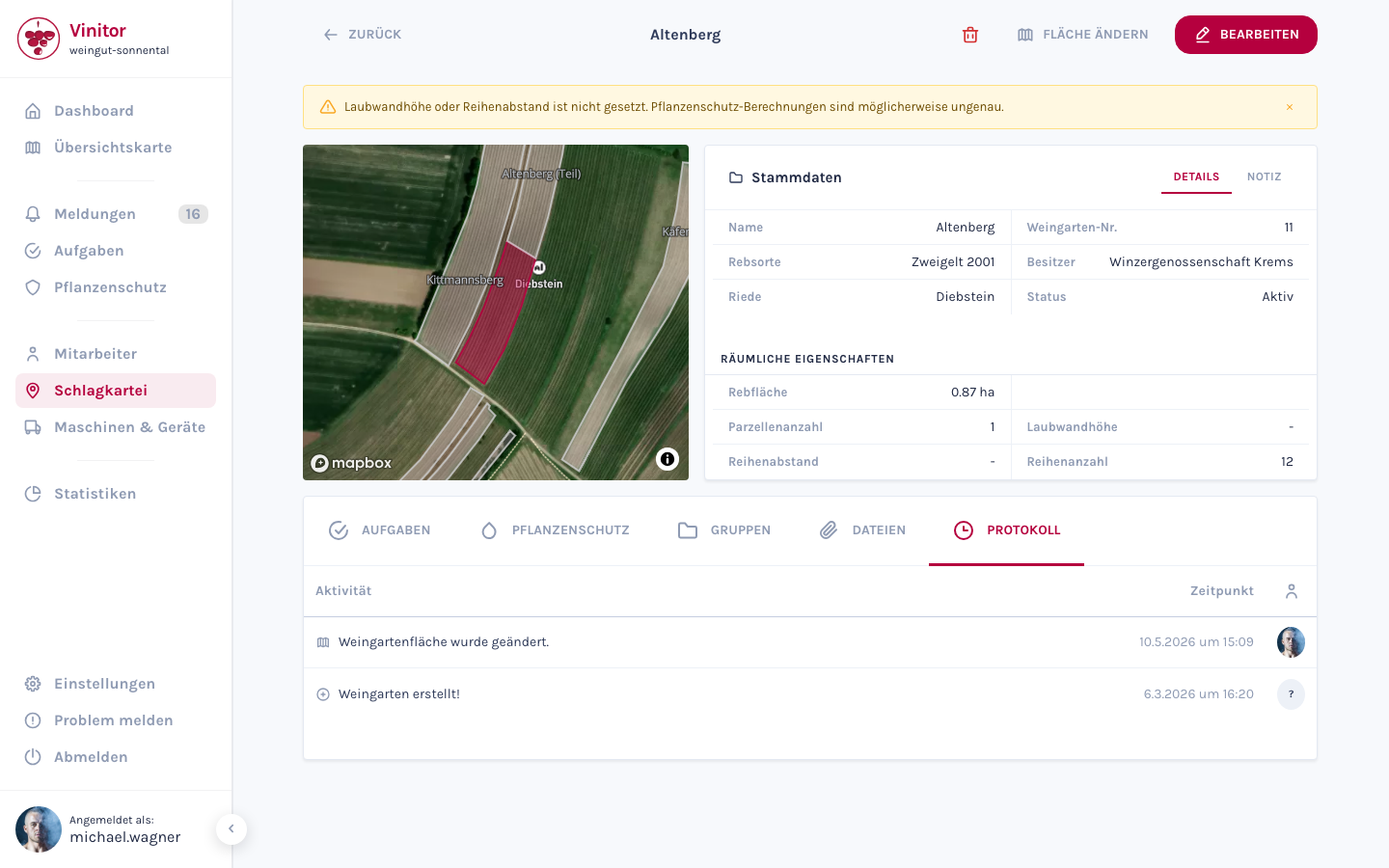The image size is (1389, 868).
Task: Click Fläche ändern button
Action: pyautogui.click(x=1083, y=35)
